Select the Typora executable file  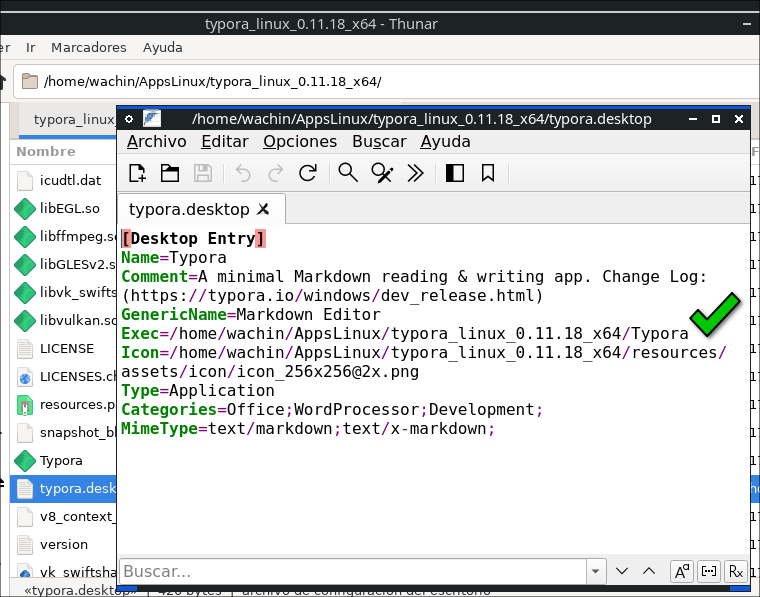[x=61, y=460]
